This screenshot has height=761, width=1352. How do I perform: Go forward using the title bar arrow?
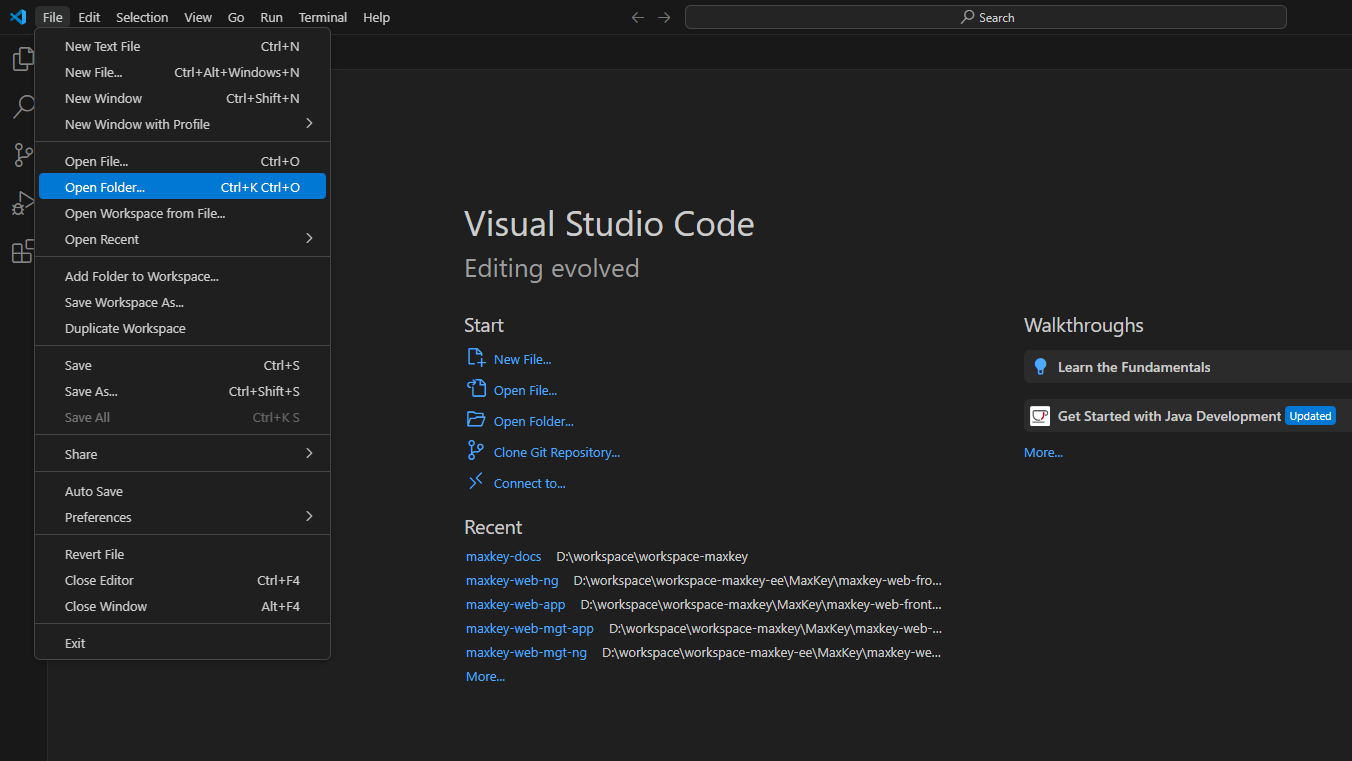click(x=664, y=17)
